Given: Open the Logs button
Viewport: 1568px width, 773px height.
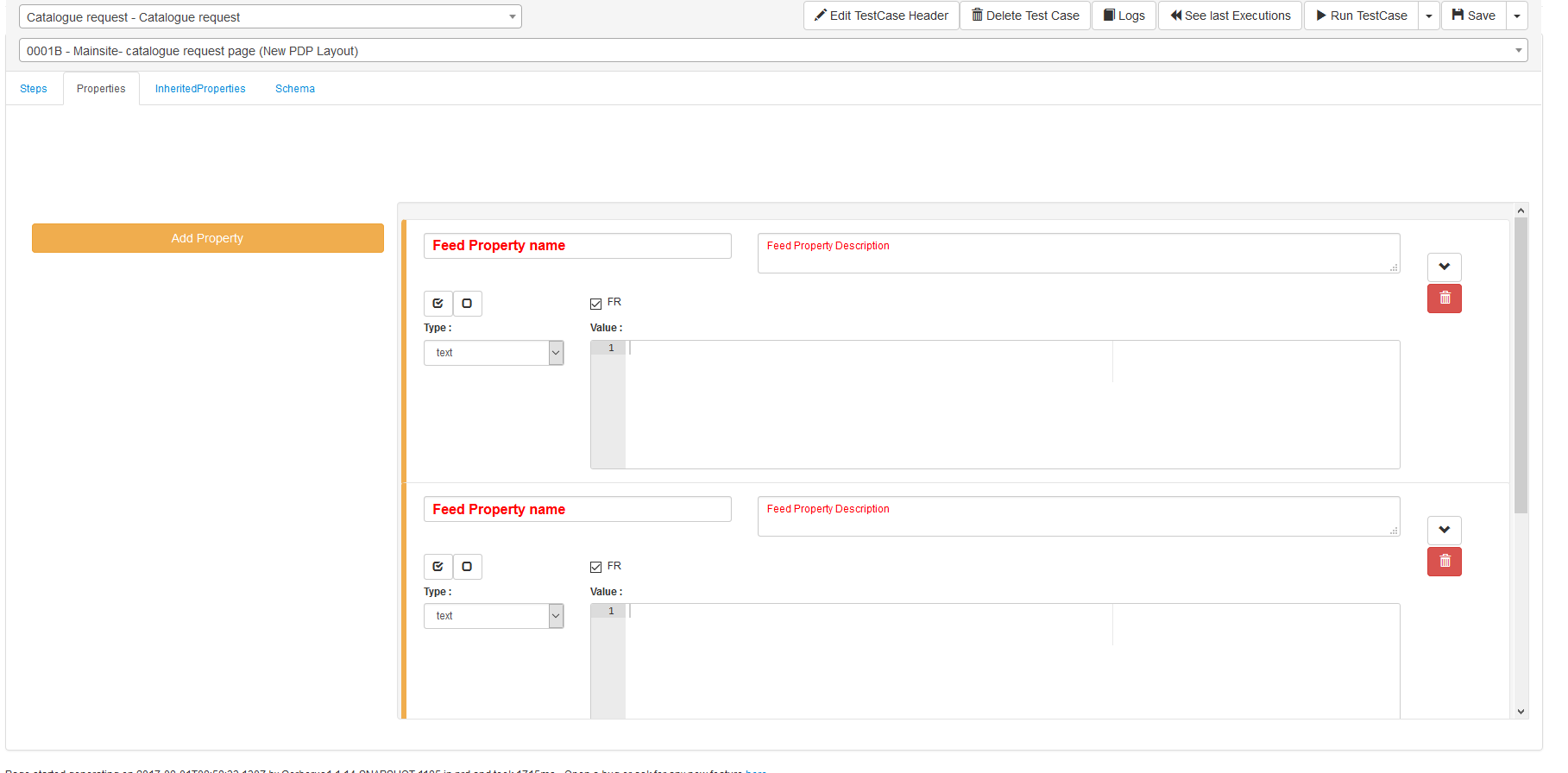Looking at the screenshot, I should pos(1124,16).
